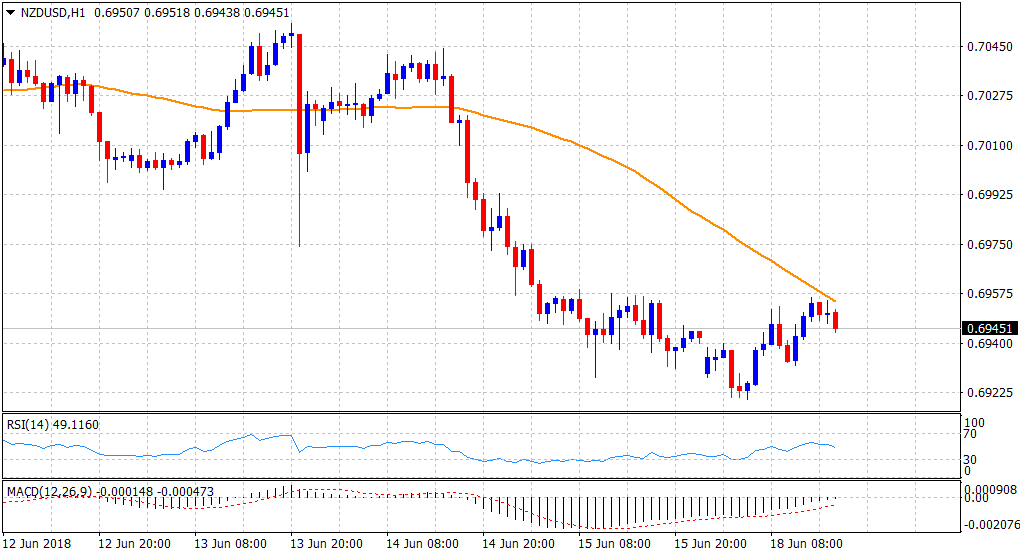Viewport: 1020px width, 556px height.
Task: Click the 0.70450 price axis label
Action: click(989, 46)
